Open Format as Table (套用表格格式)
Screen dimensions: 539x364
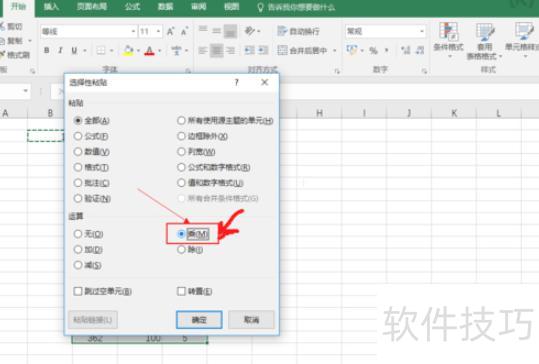[485, 41]
